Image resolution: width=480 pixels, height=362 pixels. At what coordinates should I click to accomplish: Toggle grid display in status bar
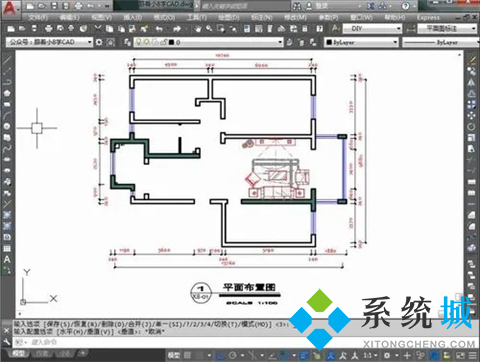point(188,355)
